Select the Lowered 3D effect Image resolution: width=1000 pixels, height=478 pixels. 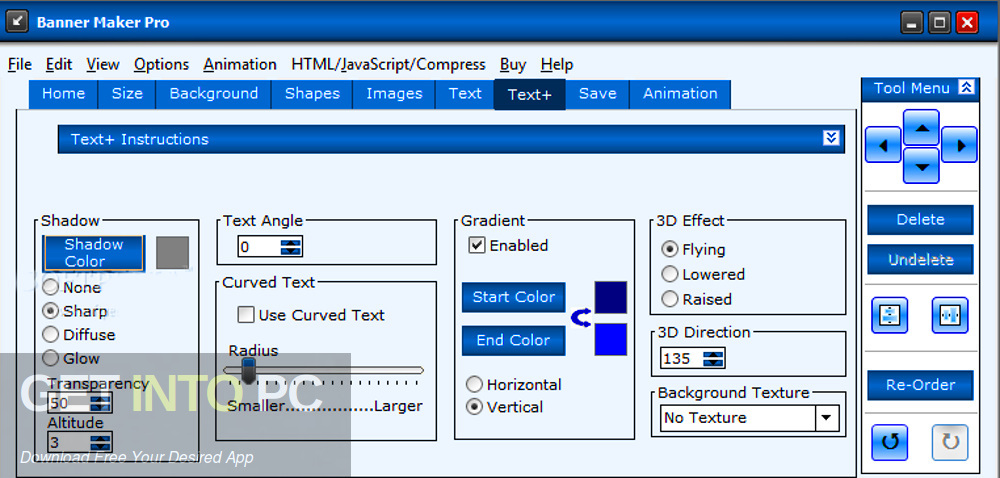click(x=670, y=274)
